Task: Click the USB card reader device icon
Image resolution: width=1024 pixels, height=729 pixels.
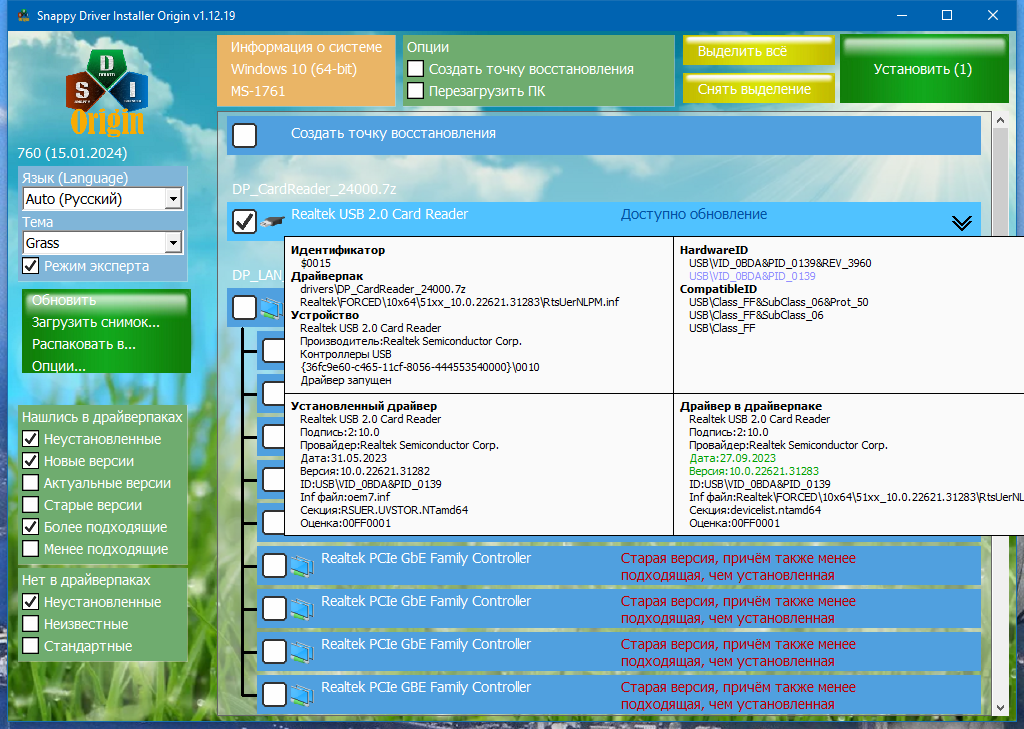Action: (272, 222)
